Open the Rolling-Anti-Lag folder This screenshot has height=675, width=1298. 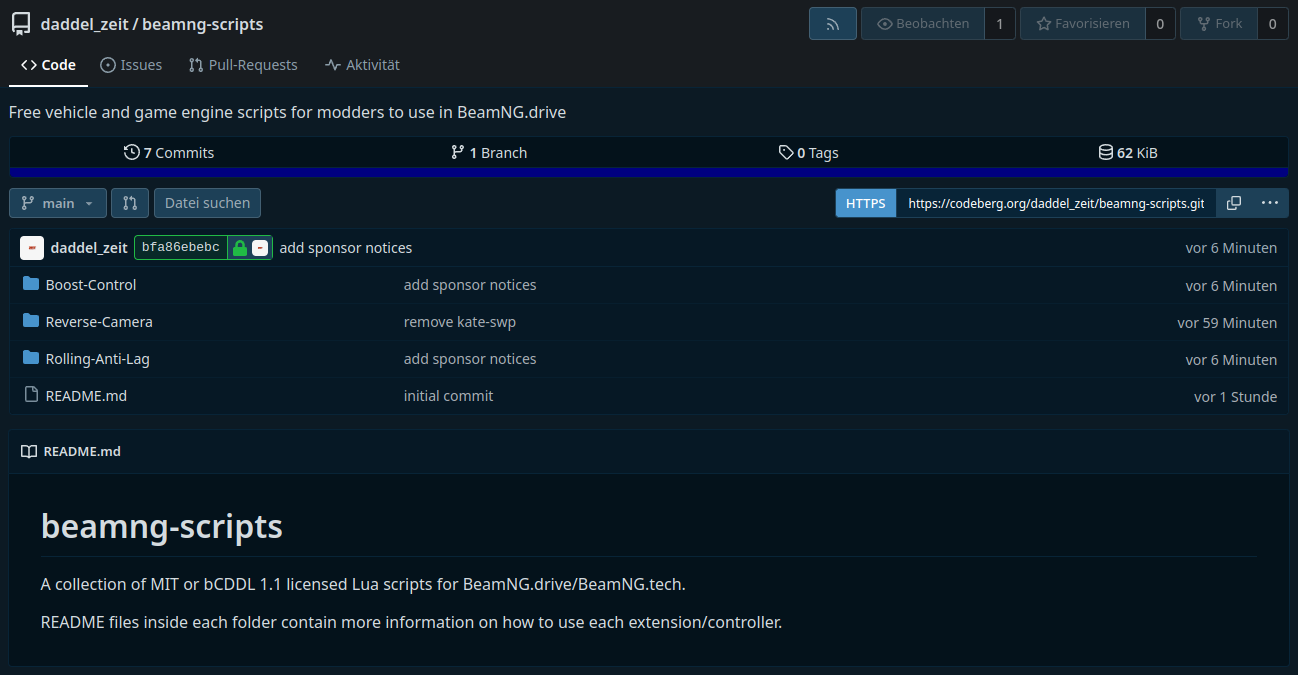click(x=98, y=359)
